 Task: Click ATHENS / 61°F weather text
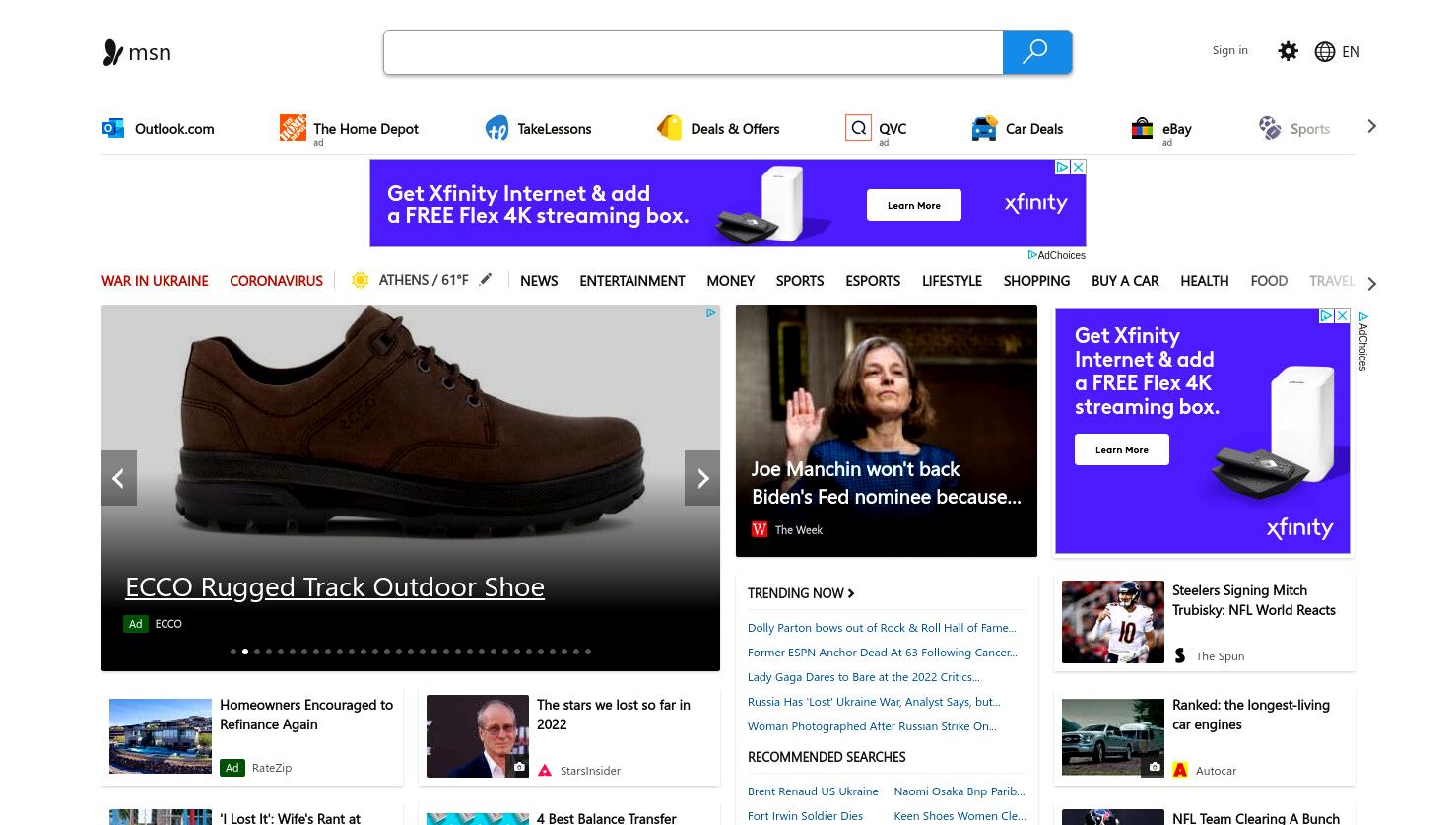[x=424, y=280]
